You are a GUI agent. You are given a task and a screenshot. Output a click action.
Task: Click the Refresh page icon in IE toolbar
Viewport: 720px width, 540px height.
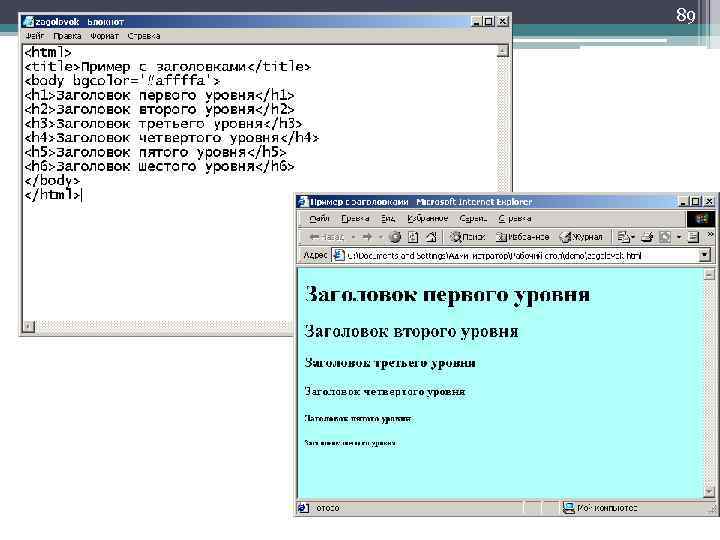pos(413,237)
